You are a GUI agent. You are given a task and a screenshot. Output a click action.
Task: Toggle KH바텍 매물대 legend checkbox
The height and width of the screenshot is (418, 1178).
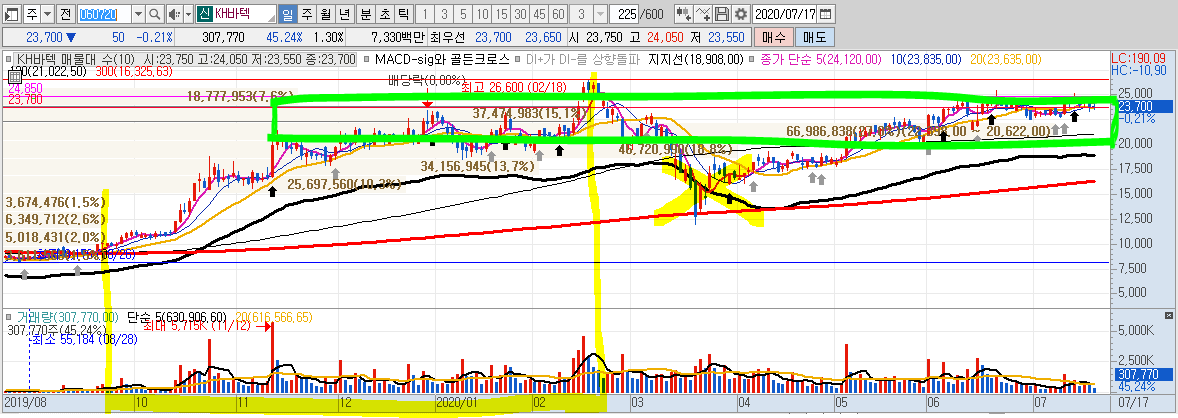pos(9,59)
